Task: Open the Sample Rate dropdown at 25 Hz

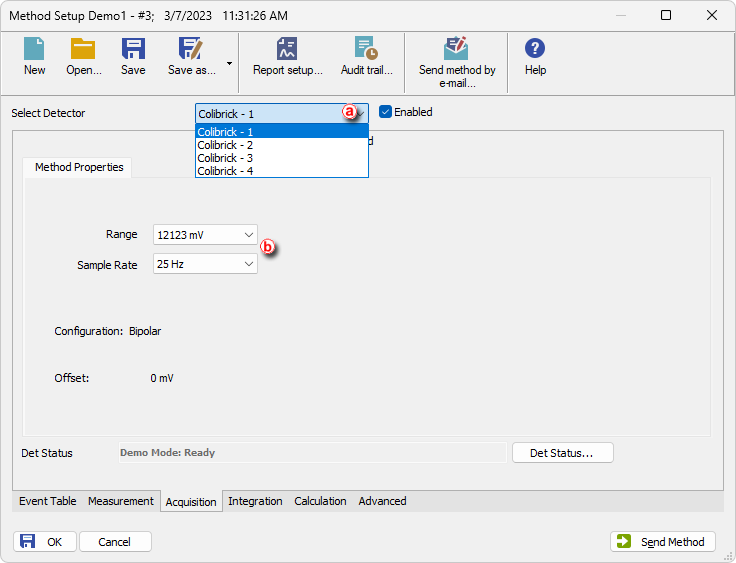Action: [205, 264]
